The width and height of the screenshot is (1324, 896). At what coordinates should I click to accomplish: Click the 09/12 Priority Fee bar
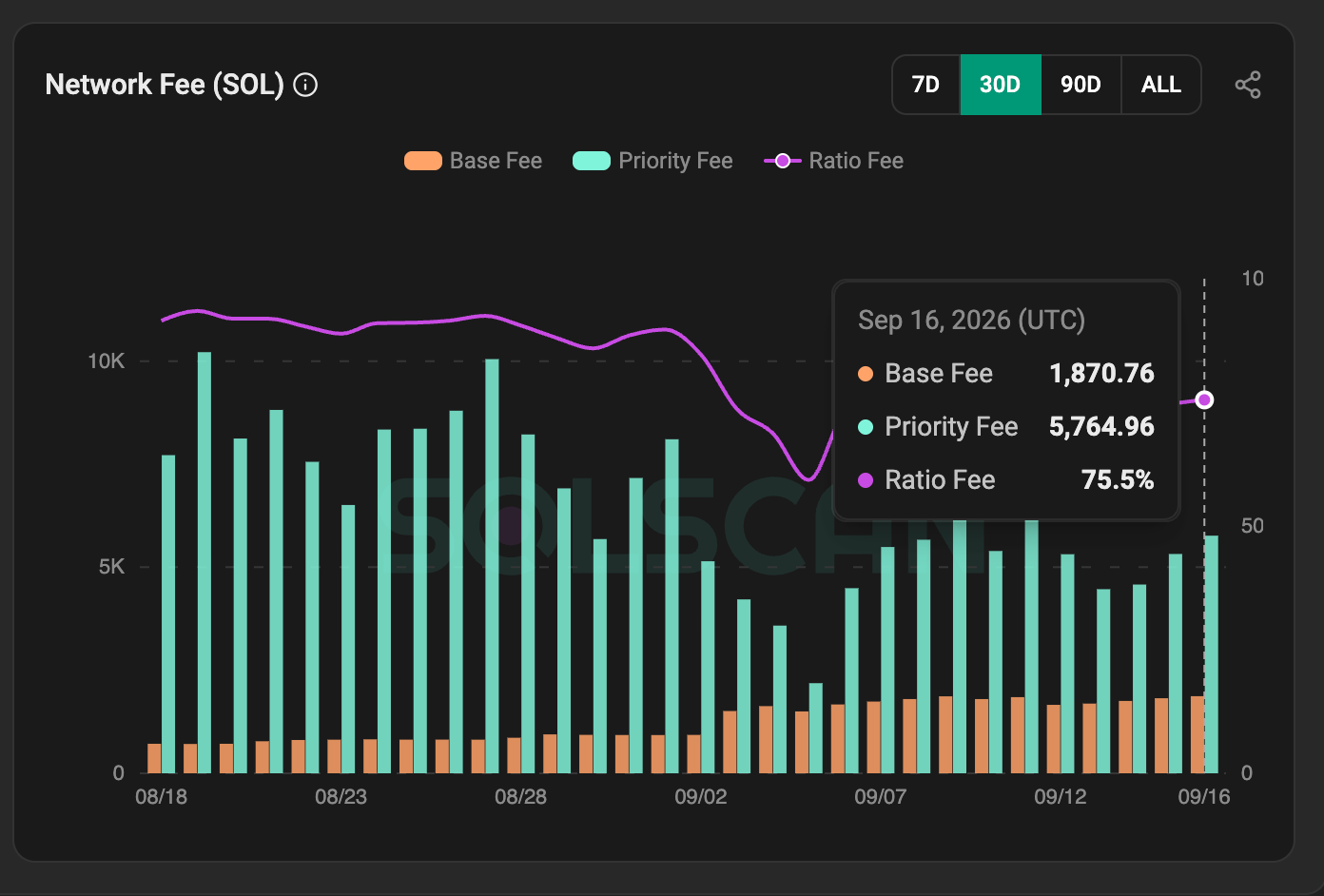1067,664
